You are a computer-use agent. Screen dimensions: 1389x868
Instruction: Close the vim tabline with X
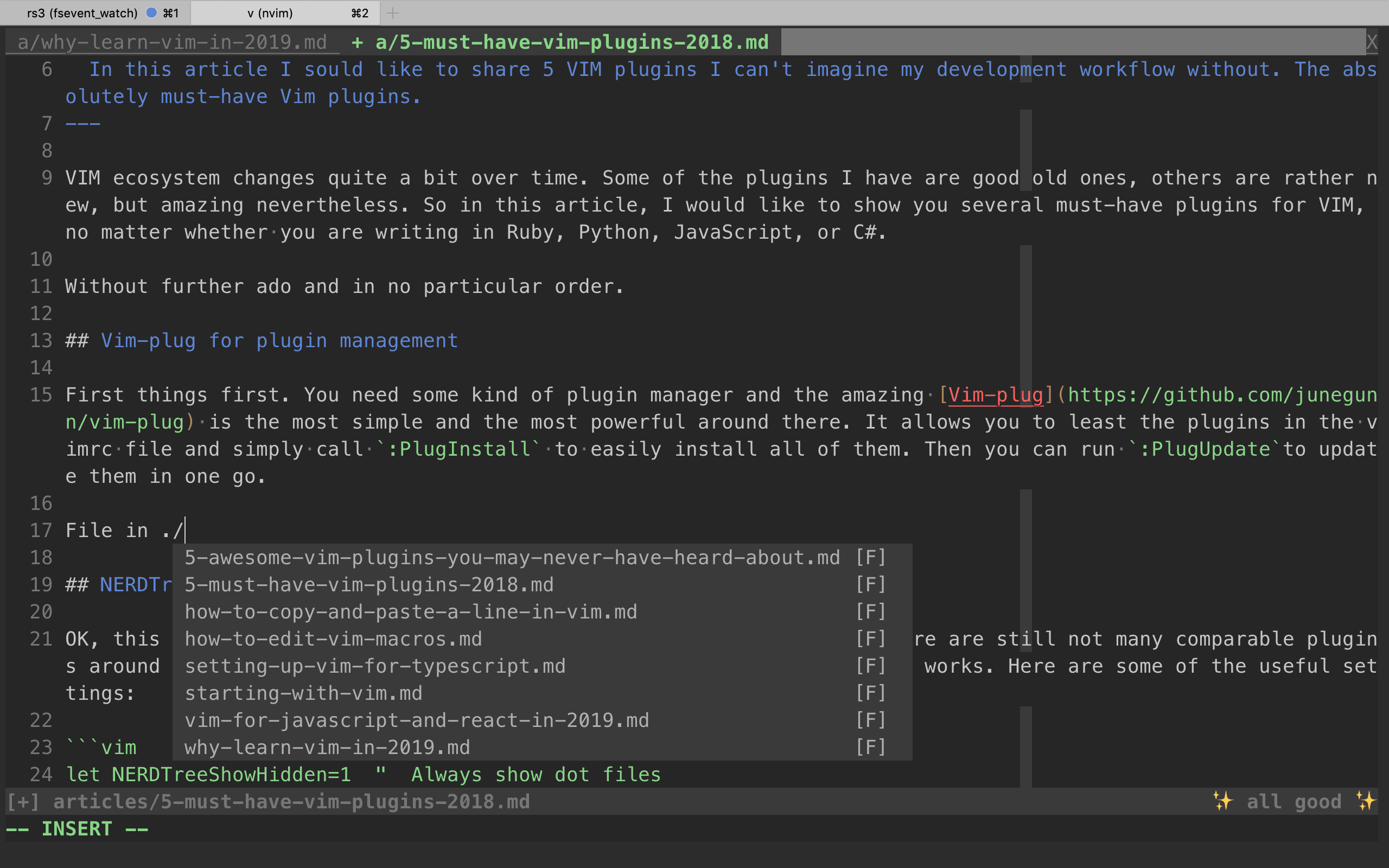pyautogui.click(x=1371, y=42)
